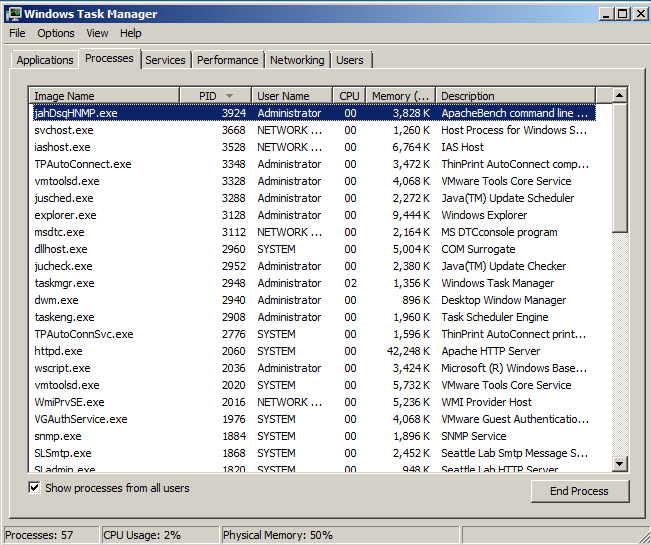The height and width of the screenshot is (545, 651).
Task: Switch to the Users tab
Action: coord(350,60)
